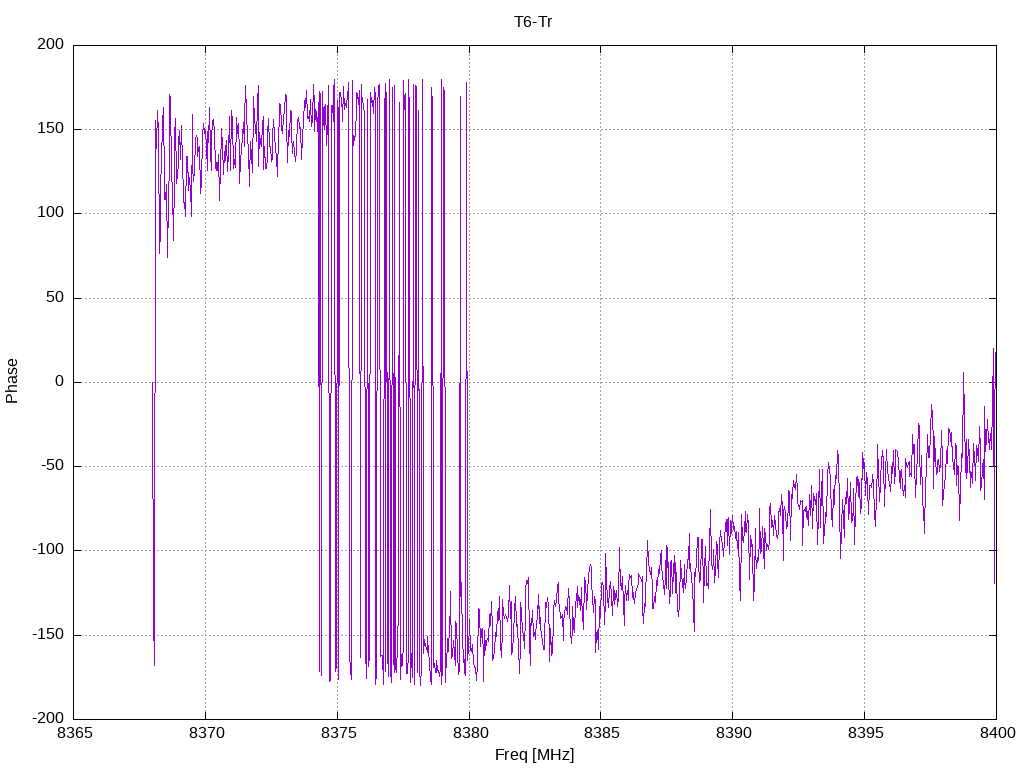The width and height of the screenshot is (1024, 768).
Task: Click the x-axis value 8395
Action: tap(865, 733)
